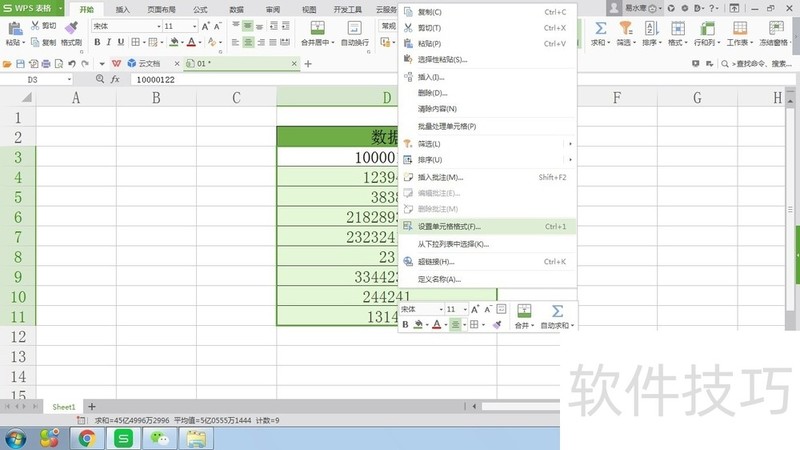This screenshot has width=800, height=450.
Task: Toggle center alignment in mini toolbar
Action: pyautogui.click(x=455, y=324)
